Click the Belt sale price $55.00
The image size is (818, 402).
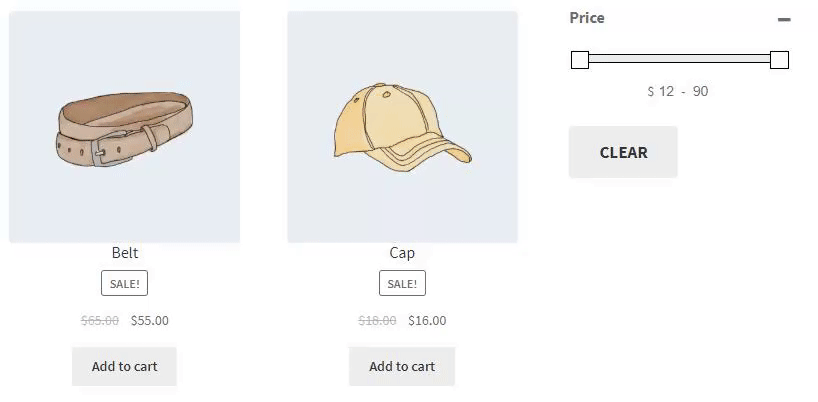pyautogui.click(x=150, y=320)
